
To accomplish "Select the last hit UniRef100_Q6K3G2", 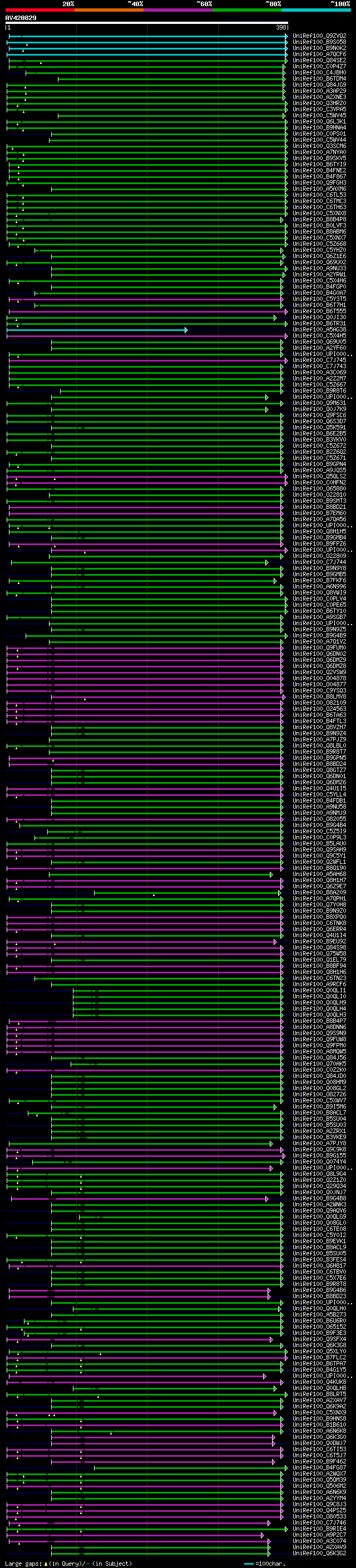I will pos(319,1554).
